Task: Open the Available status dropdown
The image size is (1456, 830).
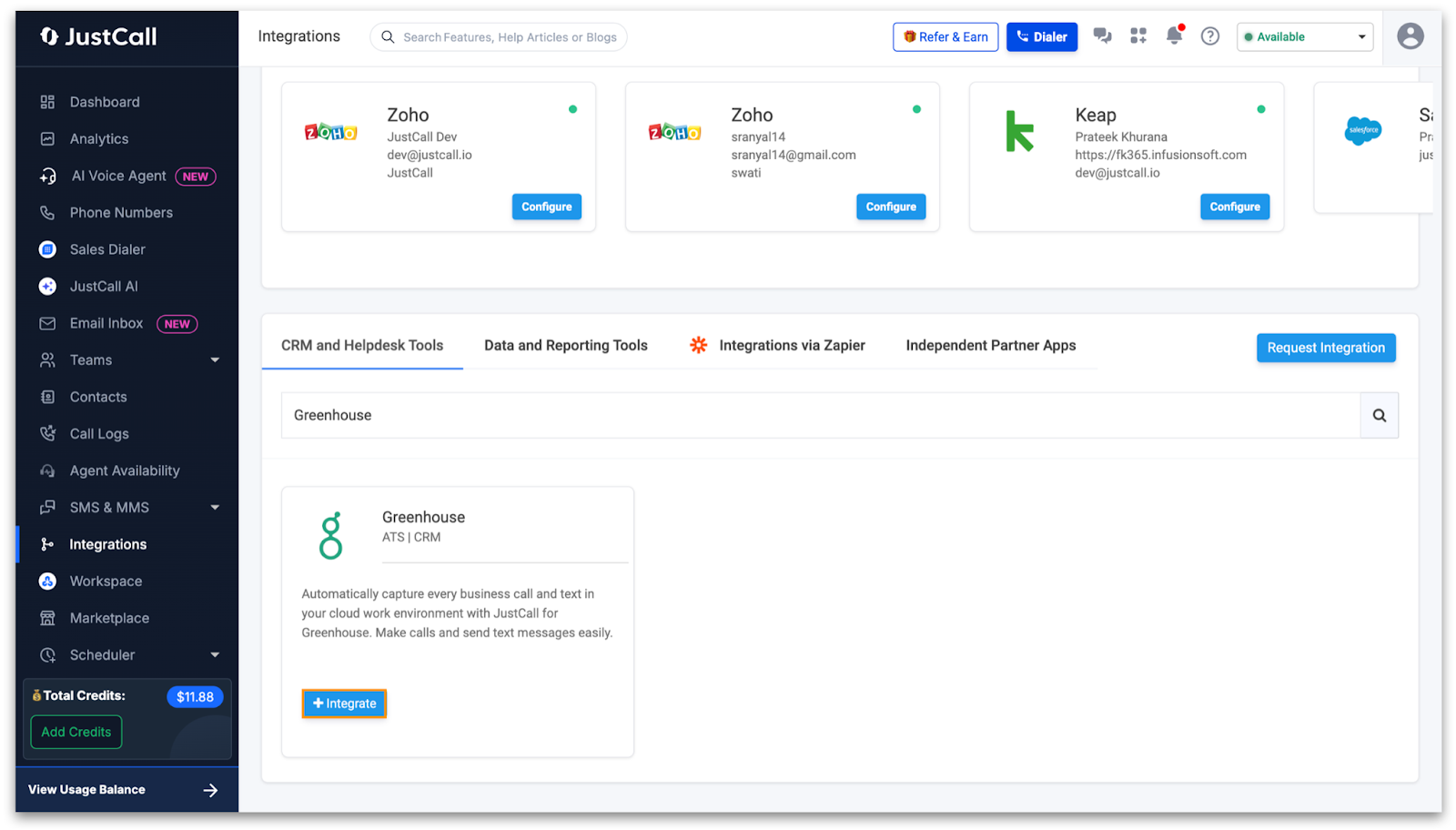Action: (1305, 36)
